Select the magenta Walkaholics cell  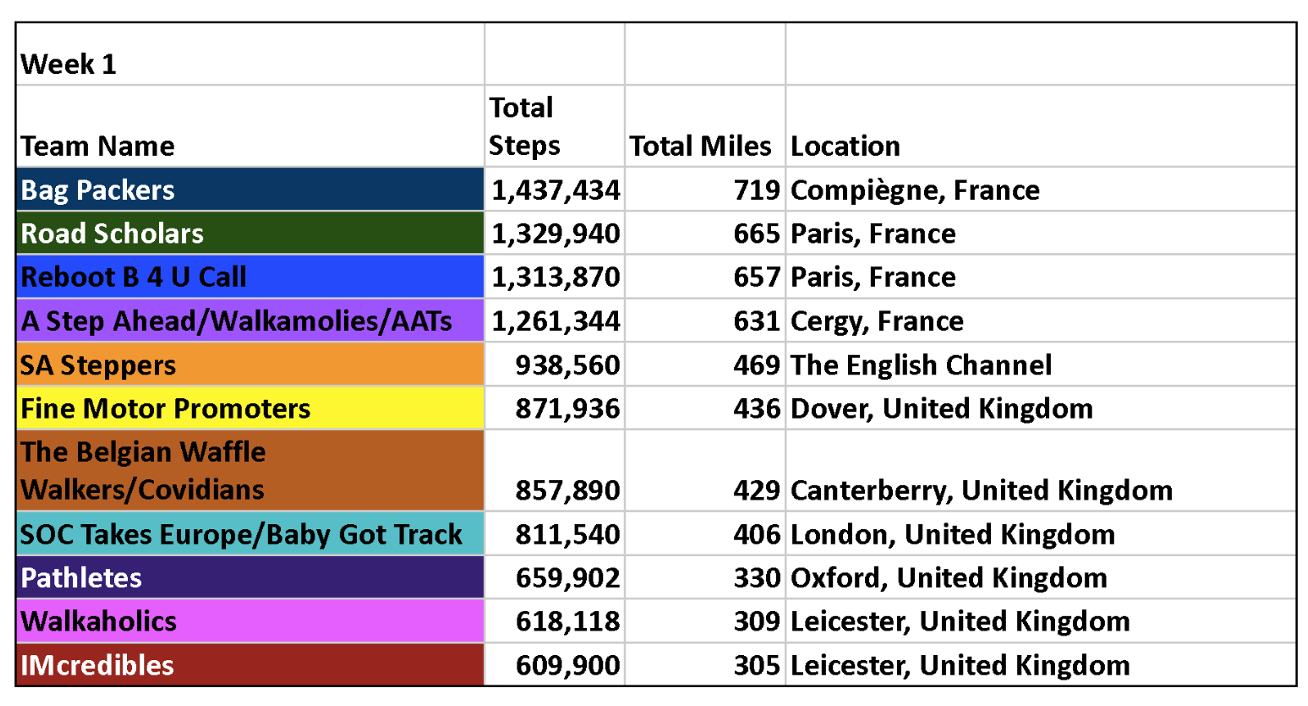pyautogui.click(x=250, y=621)
